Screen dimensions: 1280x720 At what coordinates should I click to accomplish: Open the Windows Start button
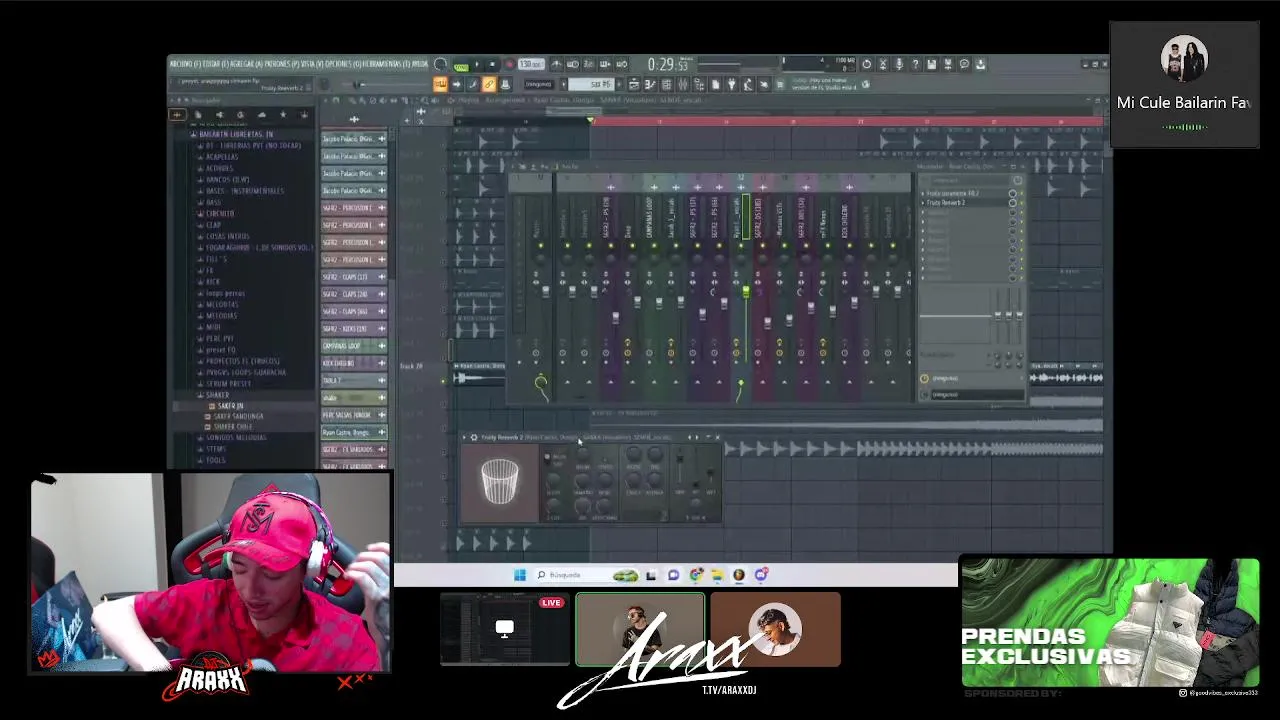[520, 574]
